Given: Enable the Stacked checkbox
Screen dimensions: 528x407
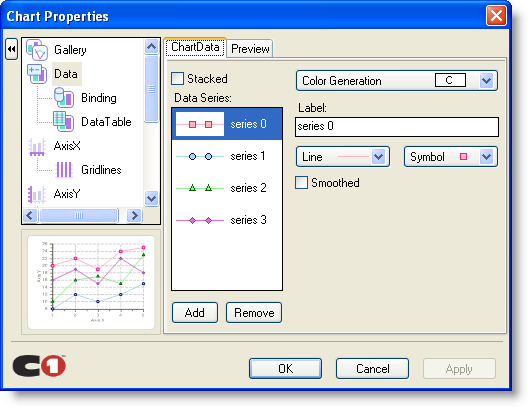Looking at the screenshot, I should coord(177,78).
